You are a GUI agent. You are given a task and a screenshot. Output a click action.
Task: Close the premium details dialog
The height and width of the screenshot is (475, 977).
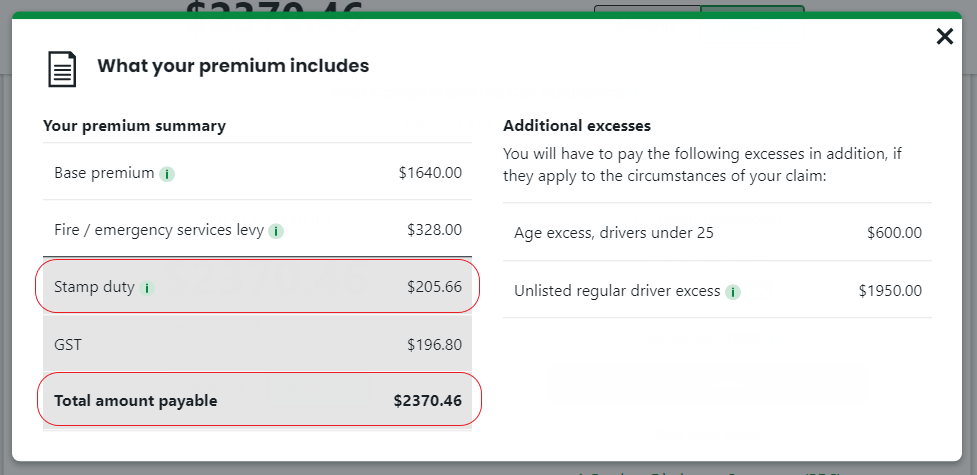(x=944, y=37)
